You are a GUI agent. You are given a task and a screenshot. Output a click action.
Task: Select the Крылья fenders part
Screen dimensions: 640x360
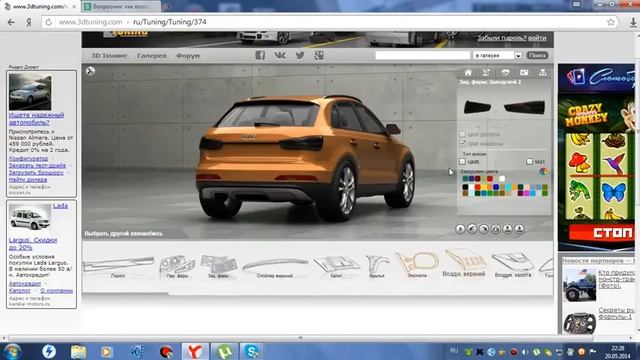tap(377, 266)
